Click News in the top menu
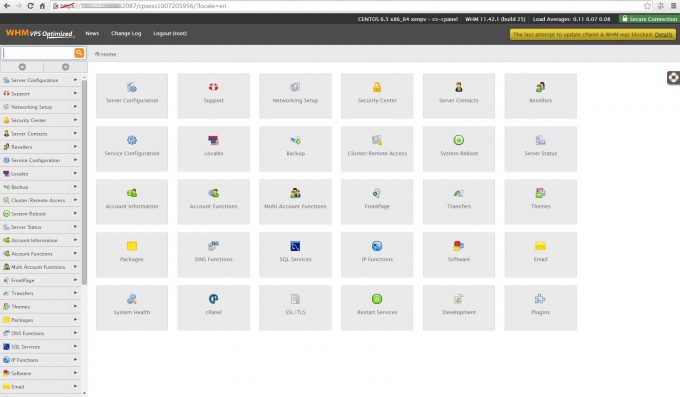The width and height of the screenshot is (680, 397). pos(92,33)
